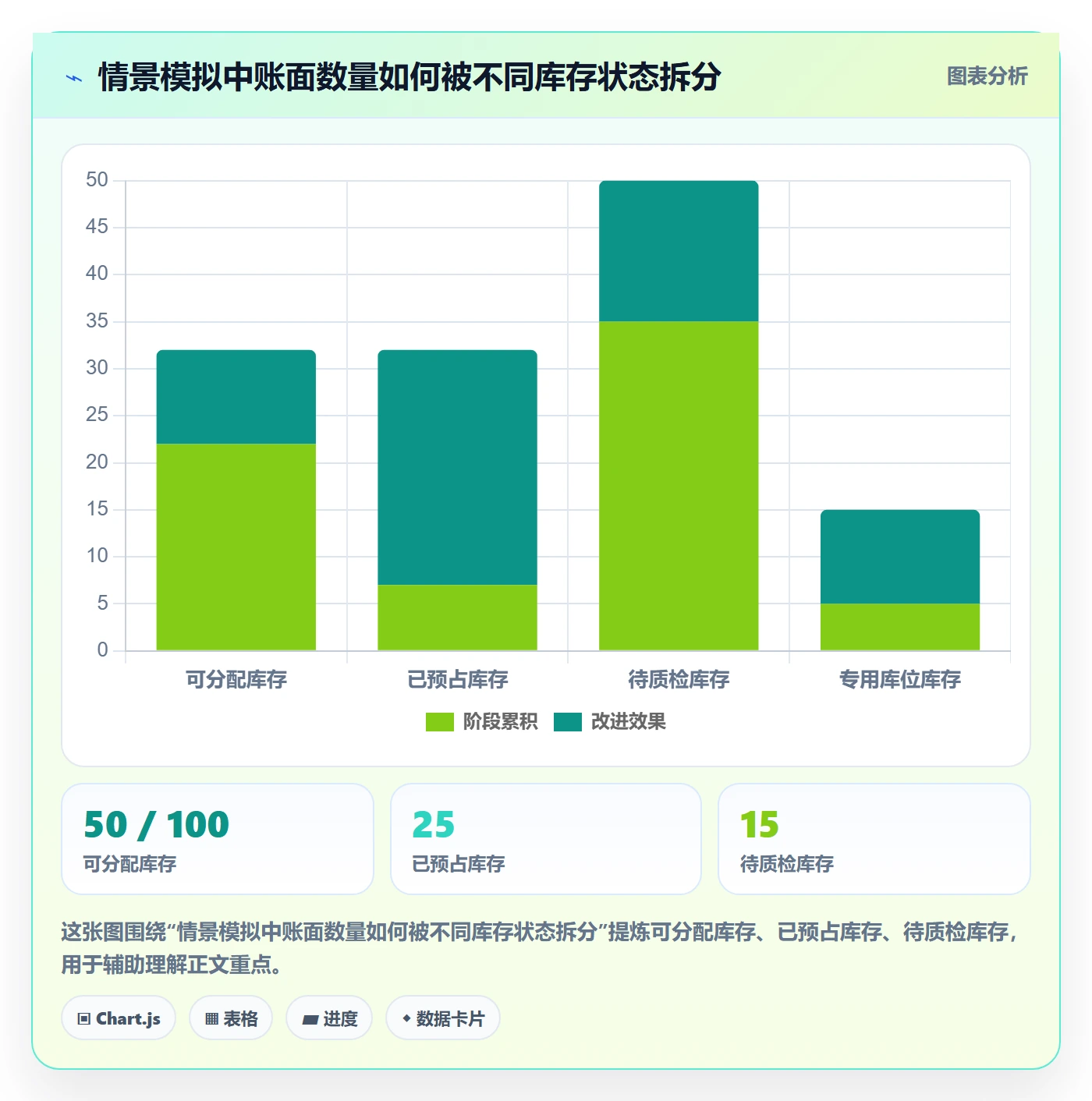Screen dimensions: 1092x1101
Task: Click the 已预占库存 x-axis label
Action: tap(458, 680)
